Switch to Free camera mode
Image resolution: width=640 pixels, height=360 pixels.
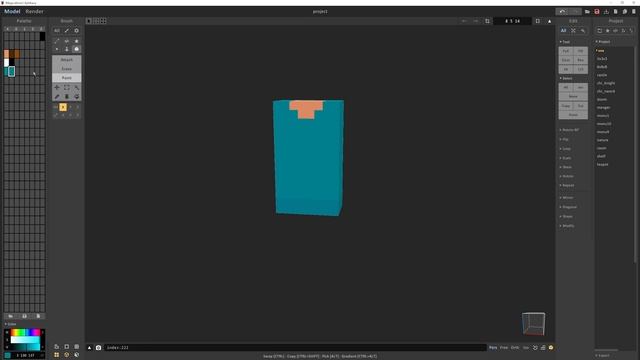tap(504, 348)
